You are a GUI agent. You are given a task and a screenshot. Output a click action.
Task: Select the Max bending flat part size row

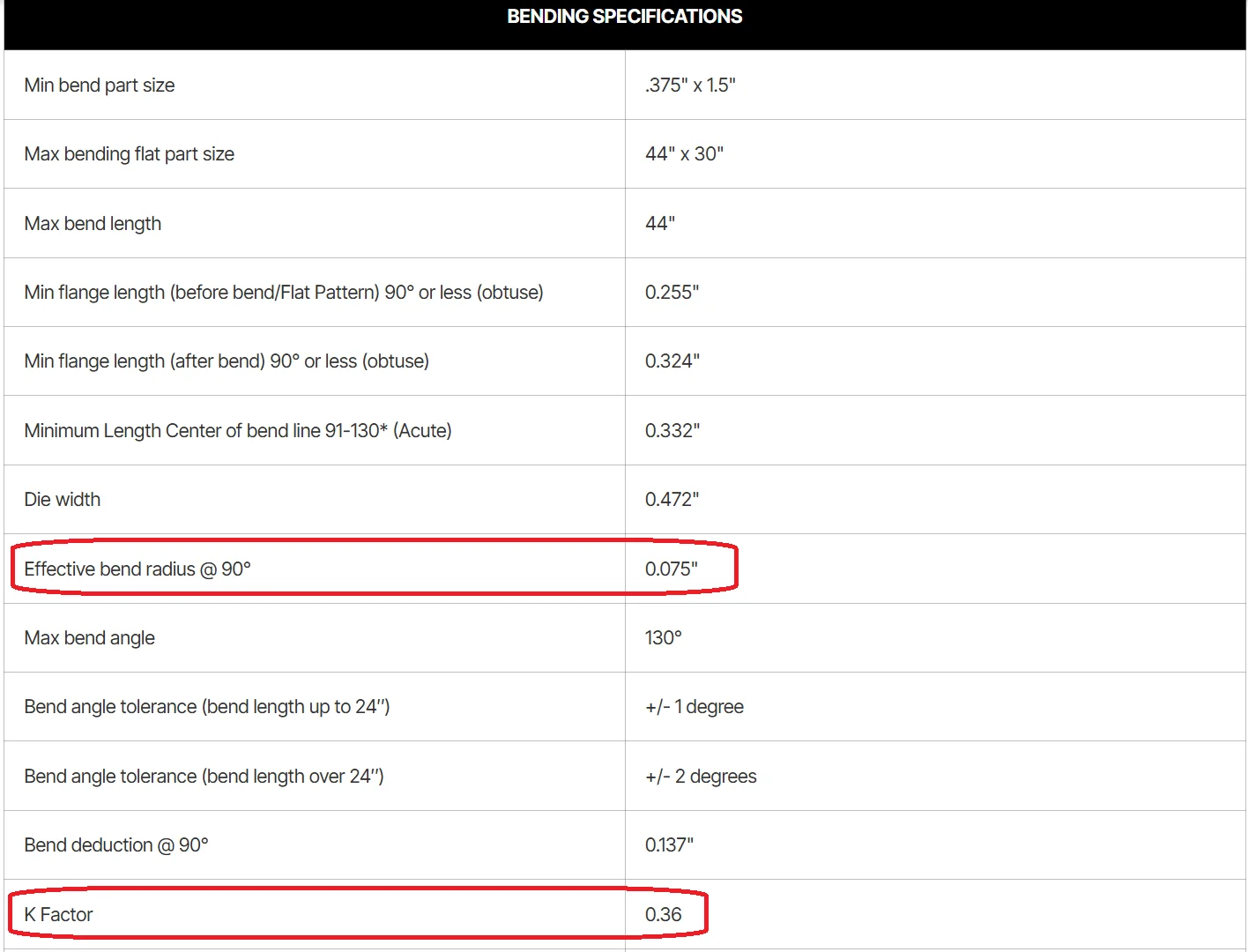[625, 154]
